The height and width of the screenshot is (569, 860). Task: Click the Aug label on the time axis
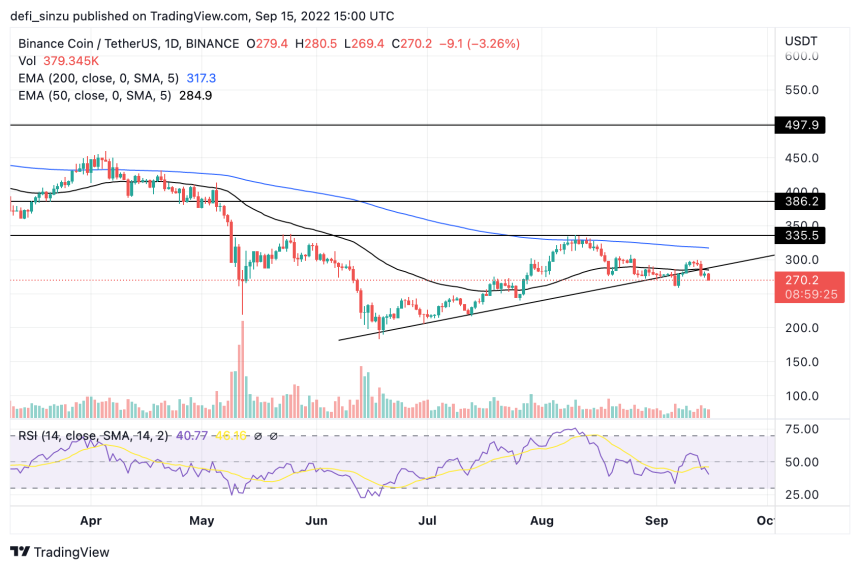pos(542,520)
